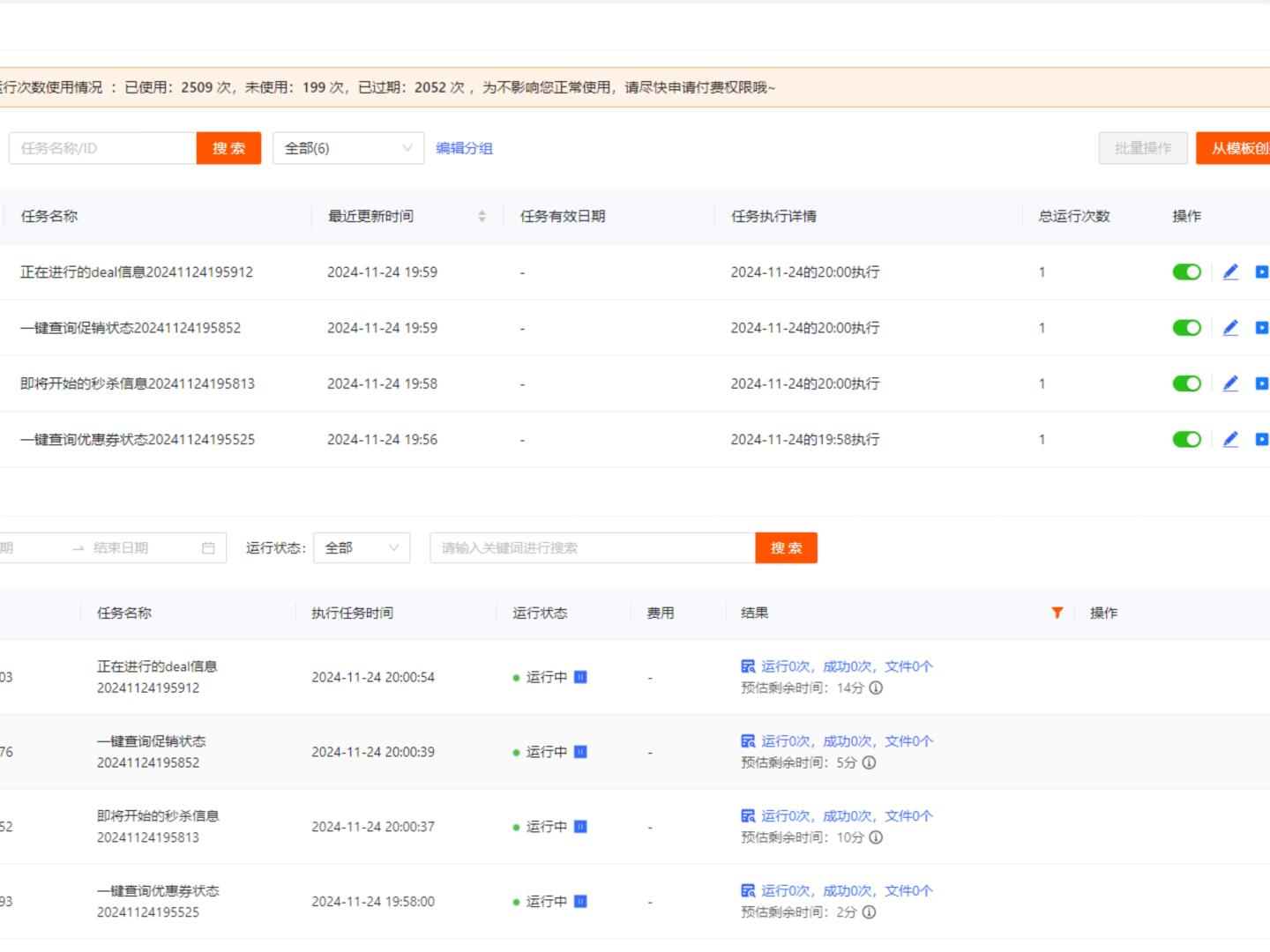The width and height of the screenshot is (1270, 952).
Task: Focus the 请输入关键词进行搜索 field
Action: (x=593, y=547)
